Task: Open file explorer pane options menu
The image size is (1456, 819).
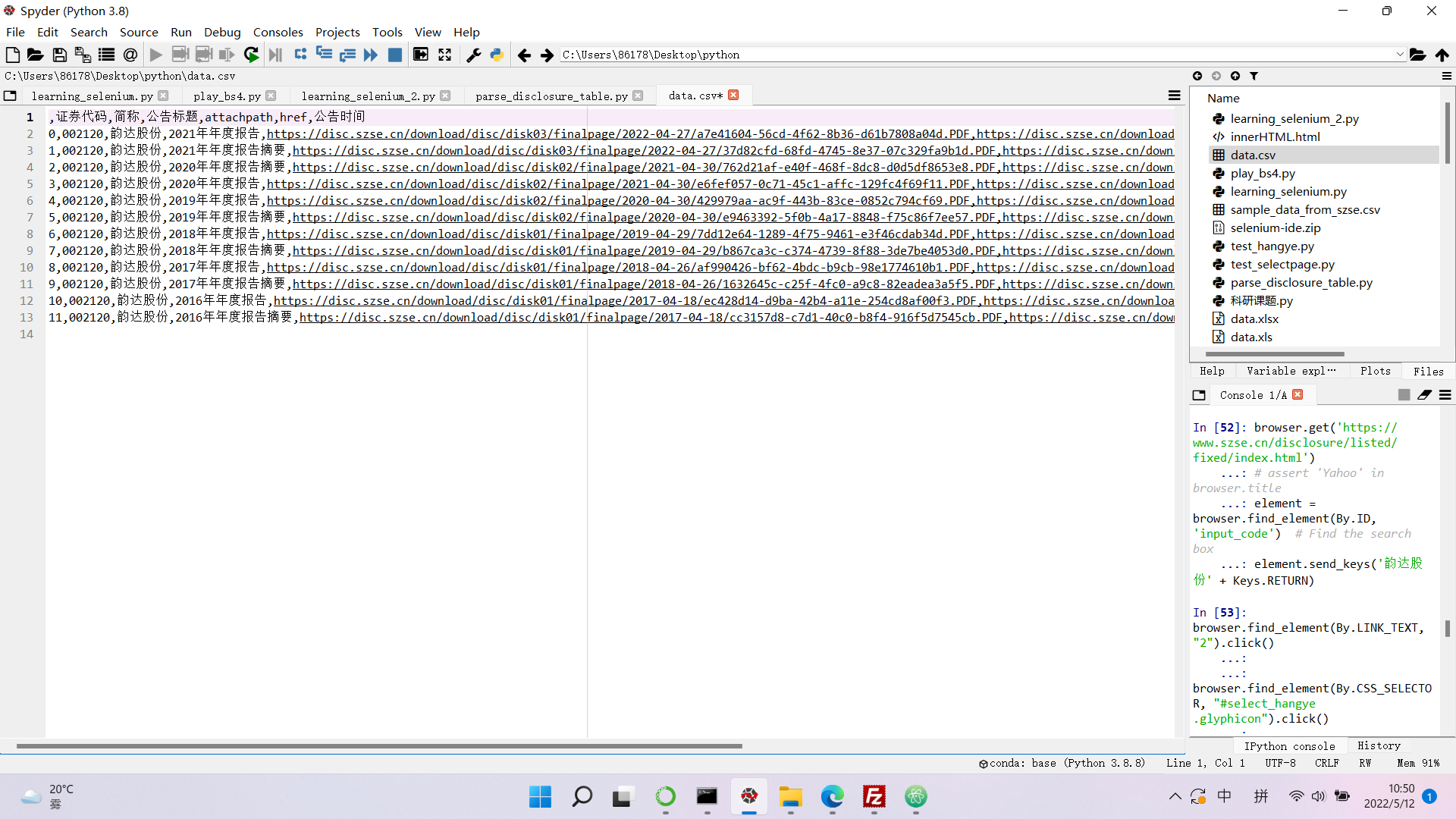Action: click(x=1446, y=76)
